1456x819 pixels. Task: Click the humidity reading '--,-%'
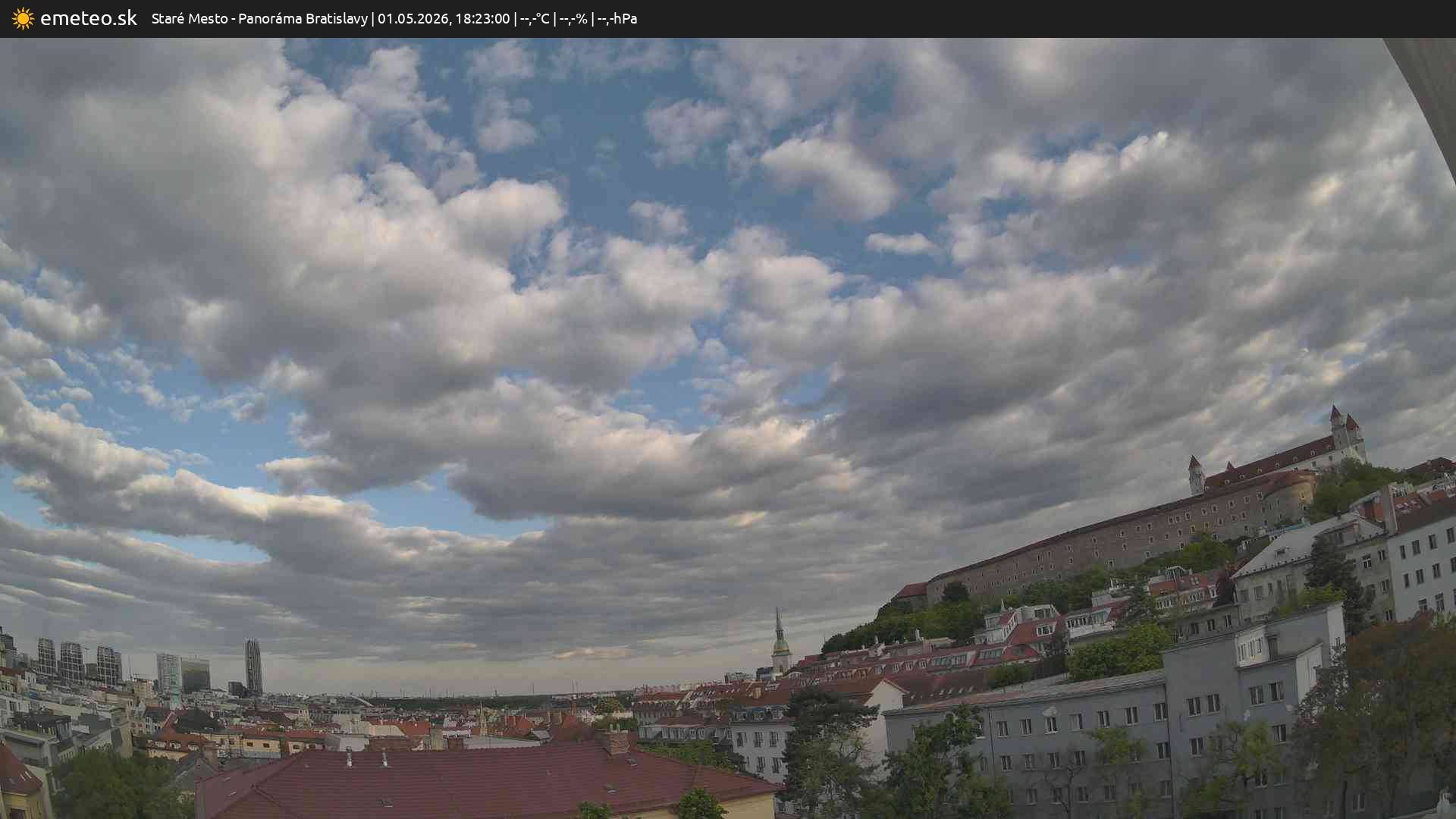(x=573, y=19)
